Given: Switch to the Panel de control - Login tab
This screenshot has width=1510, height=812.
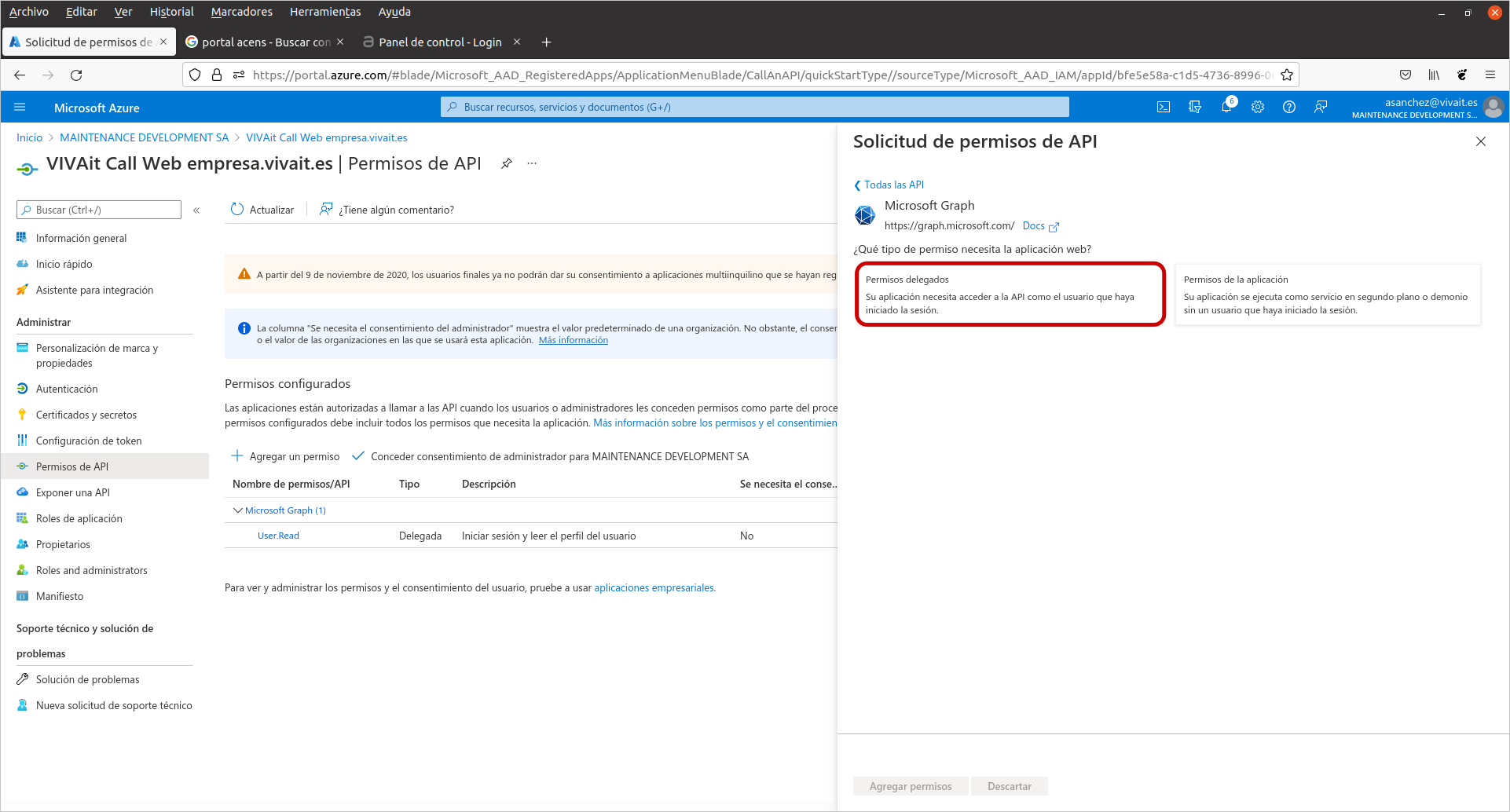Looking at the screenshot, I should 440,42.
